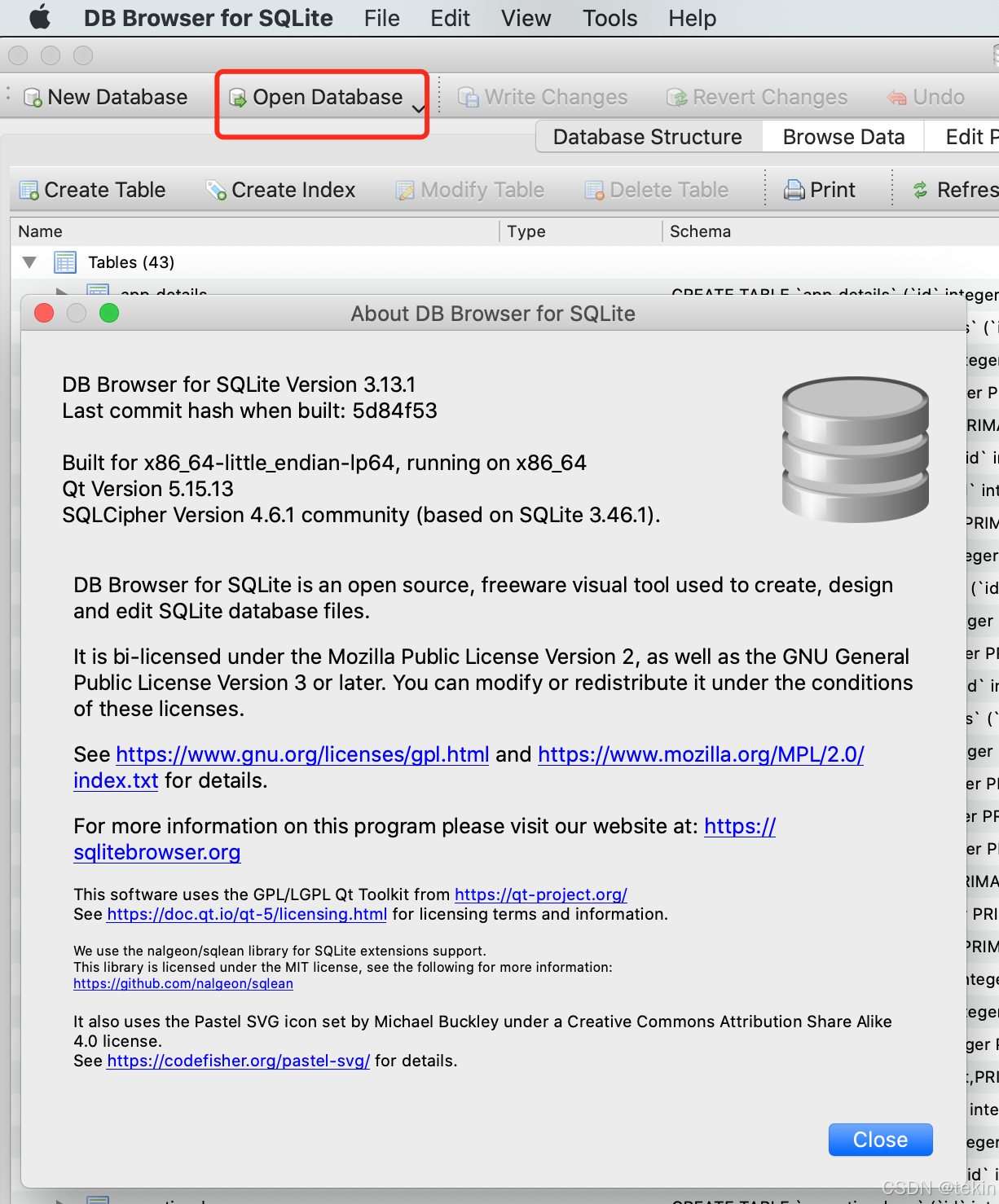
Task: Open the sqlitebrowser.org website link
Action: click(156, 852)
